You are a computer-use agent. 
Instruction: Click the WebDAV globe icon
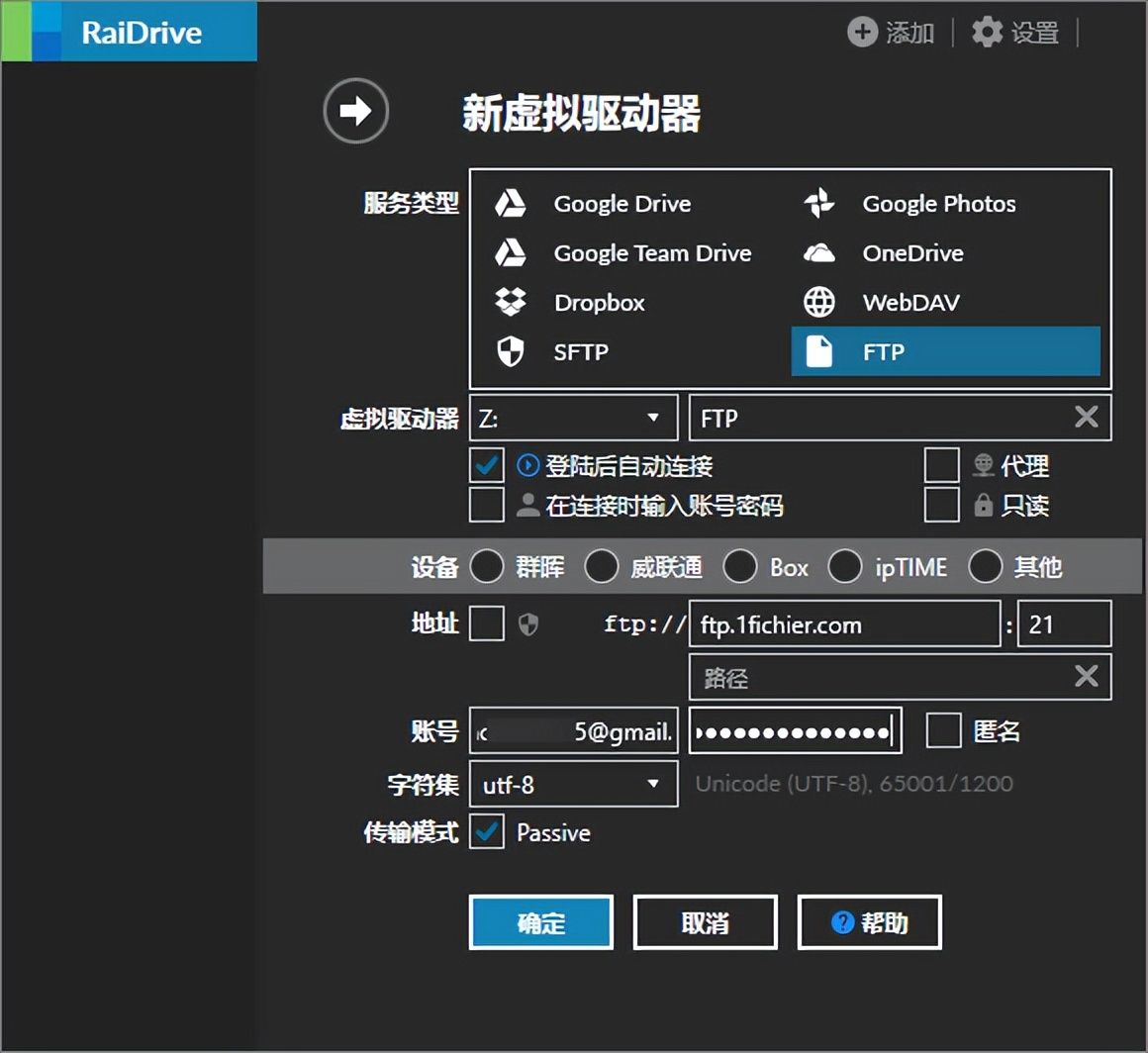click(819, 302)
